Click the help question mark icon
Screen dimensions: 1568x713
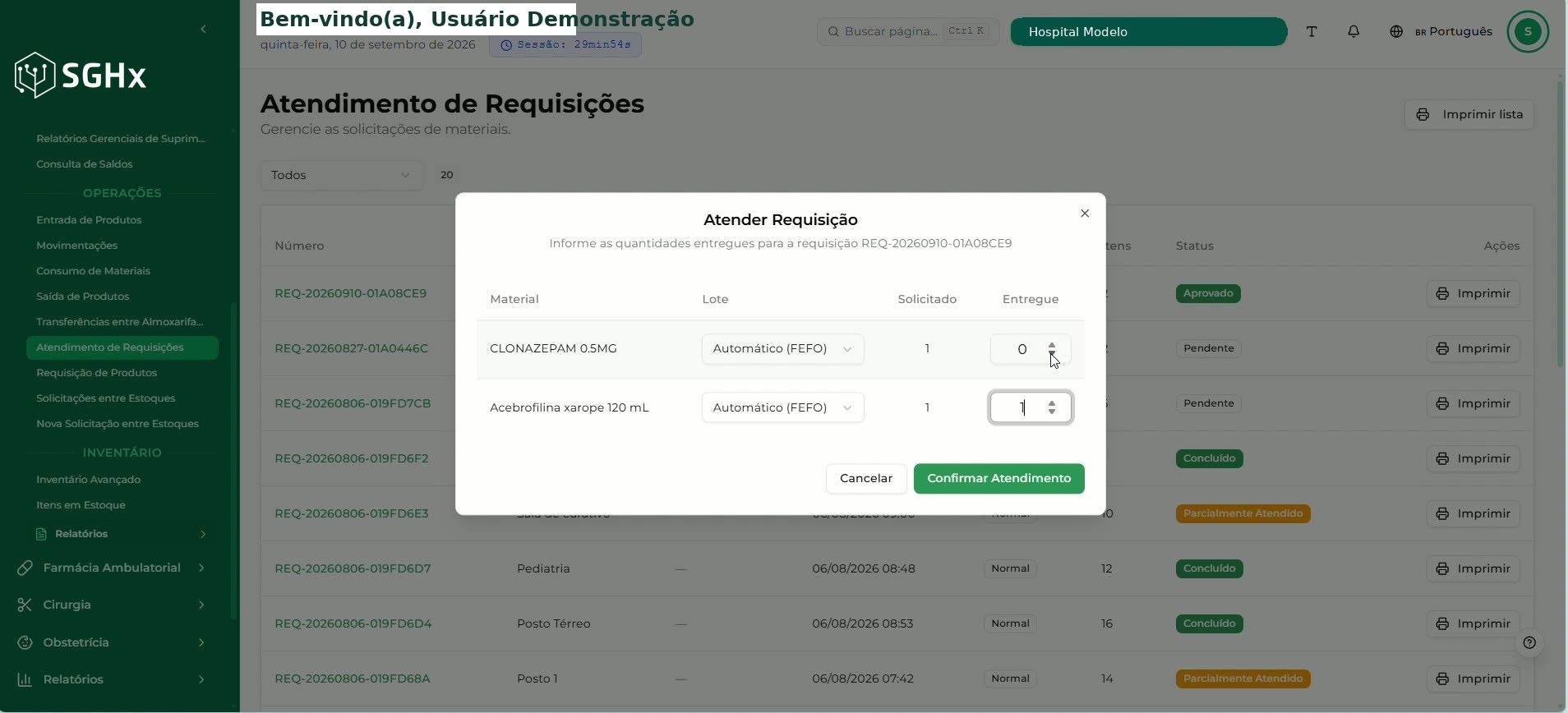click(1529, 642)
